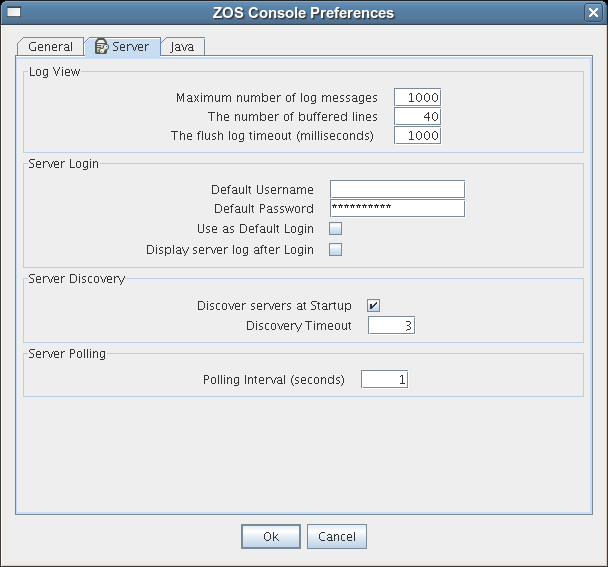Image resolution: width=608 pixels, height=567 pixels.
Task: Close the ZOS Console Preferences dialog
Action: pyautogui.click(x=593, y=13)
